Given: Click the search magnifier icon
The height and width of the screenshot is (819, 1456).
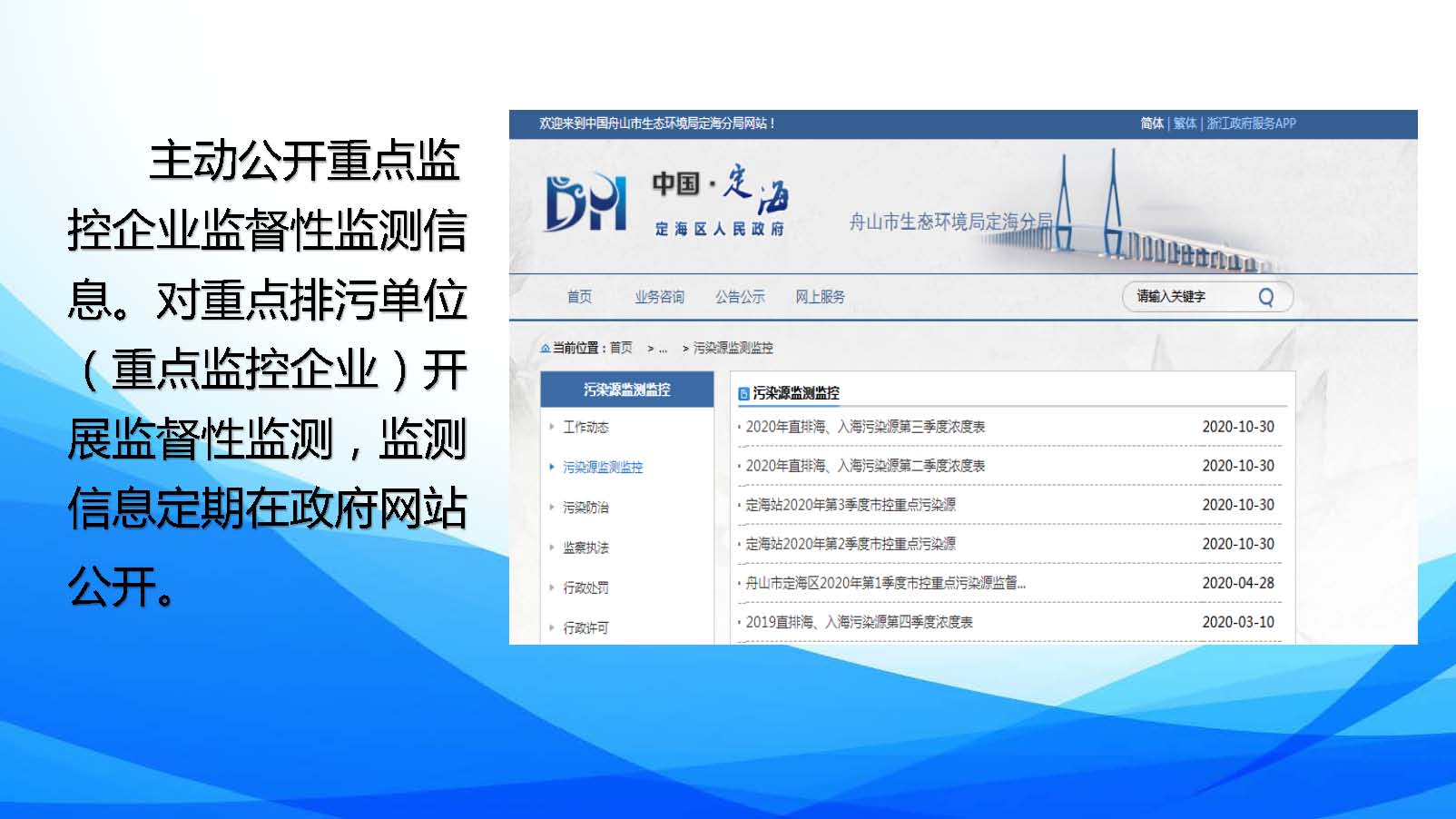Looking at the screenshot, I should tap(1265, 297).
